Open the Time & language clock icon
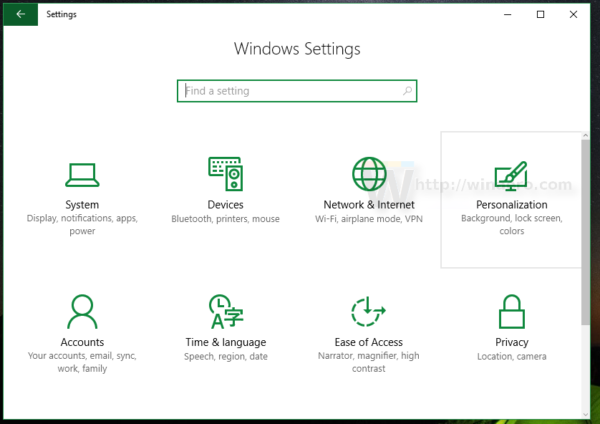600x424 pixels. coord(226,311)
